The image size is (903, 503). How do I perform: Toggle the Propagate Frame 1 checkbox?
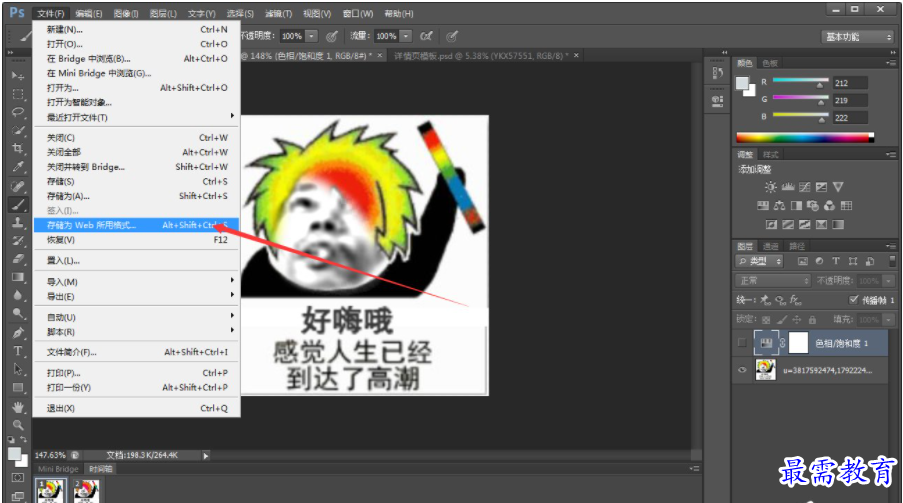coord(854,300)
